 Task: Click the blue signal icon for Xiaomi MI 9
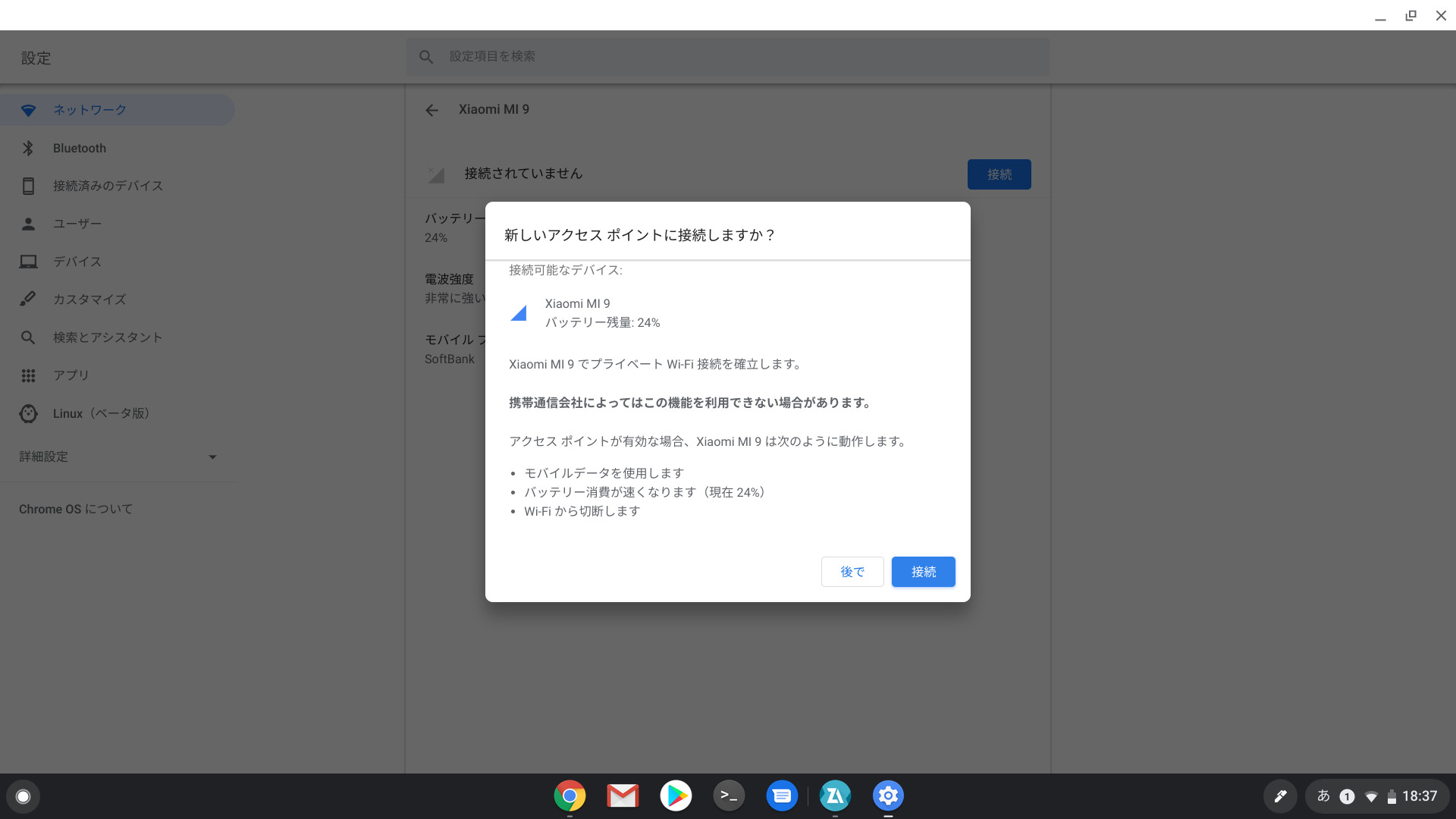[519, 312]
